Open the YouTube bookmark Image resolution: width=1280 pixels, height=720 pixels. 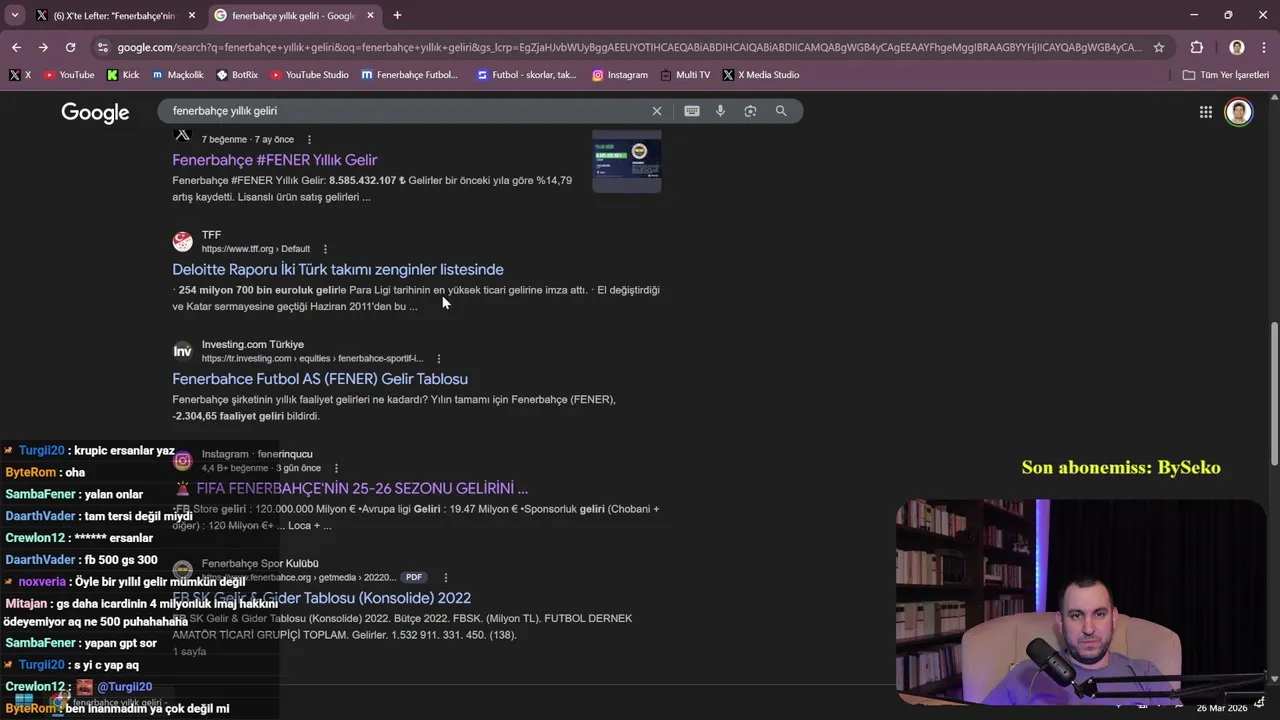click(x=69, y=75)
